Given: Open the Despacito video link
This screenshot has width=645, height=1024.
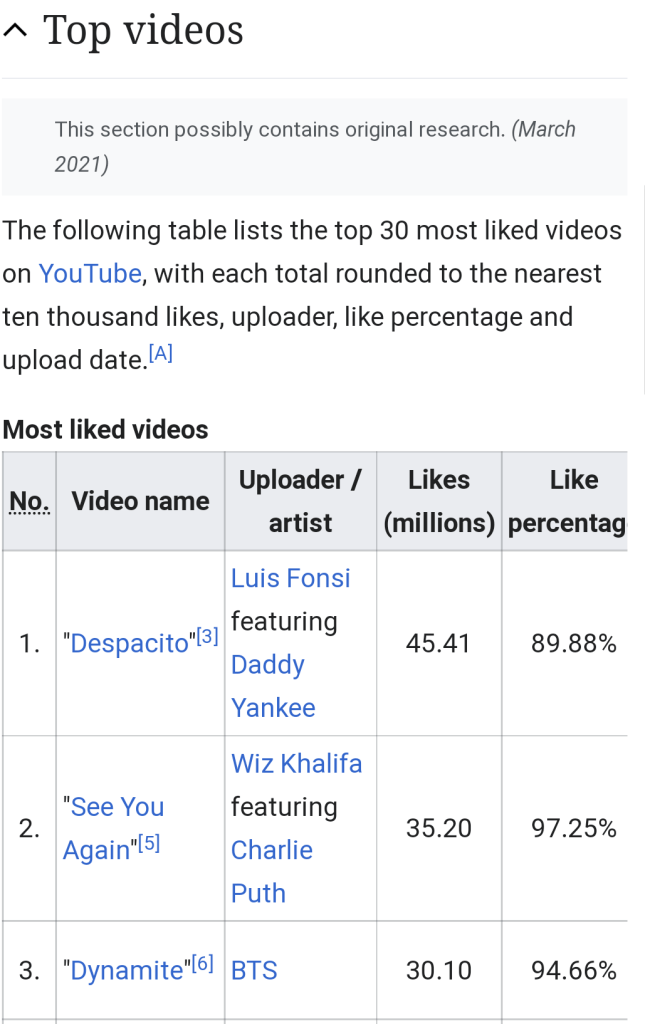Looking at the screenshot, I should point(129,644).
